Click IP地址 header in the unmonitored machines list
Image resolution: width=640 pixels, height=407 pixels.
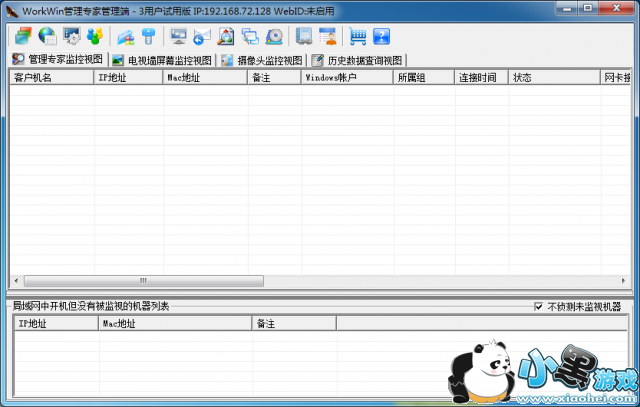point(56,323)
